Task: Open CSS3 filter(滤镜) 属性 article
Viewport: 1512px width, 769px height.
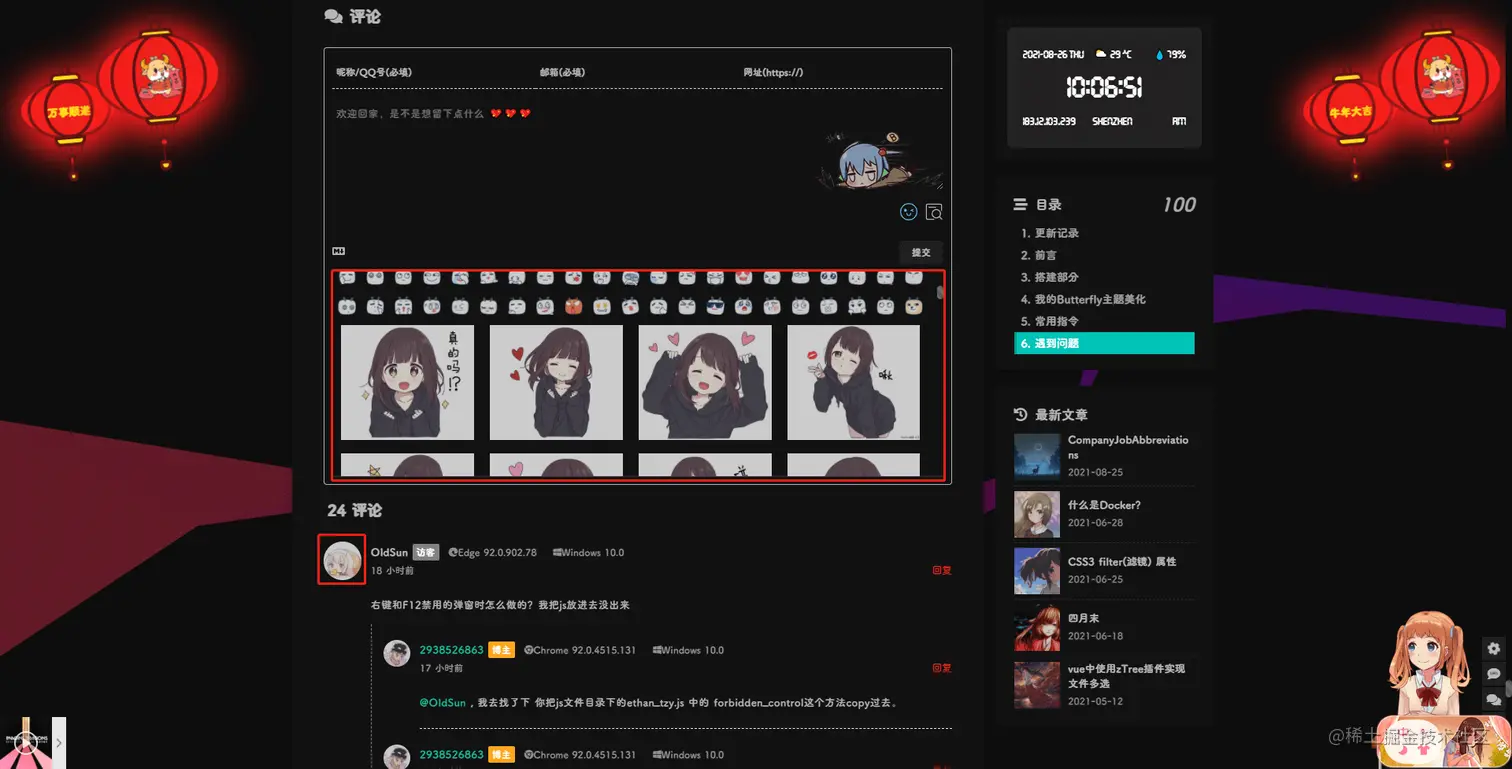Action: [1122, 561]
